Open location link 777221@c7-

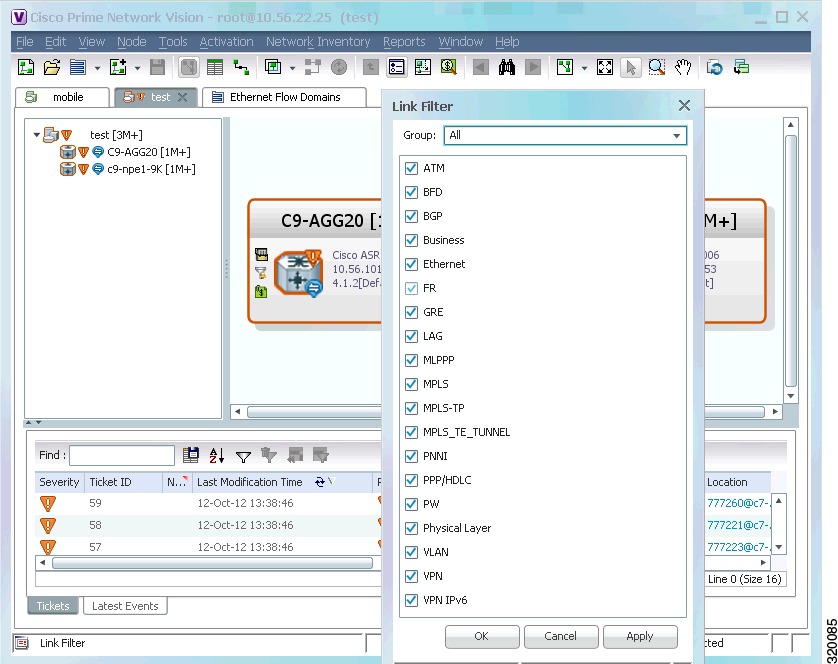739,525
